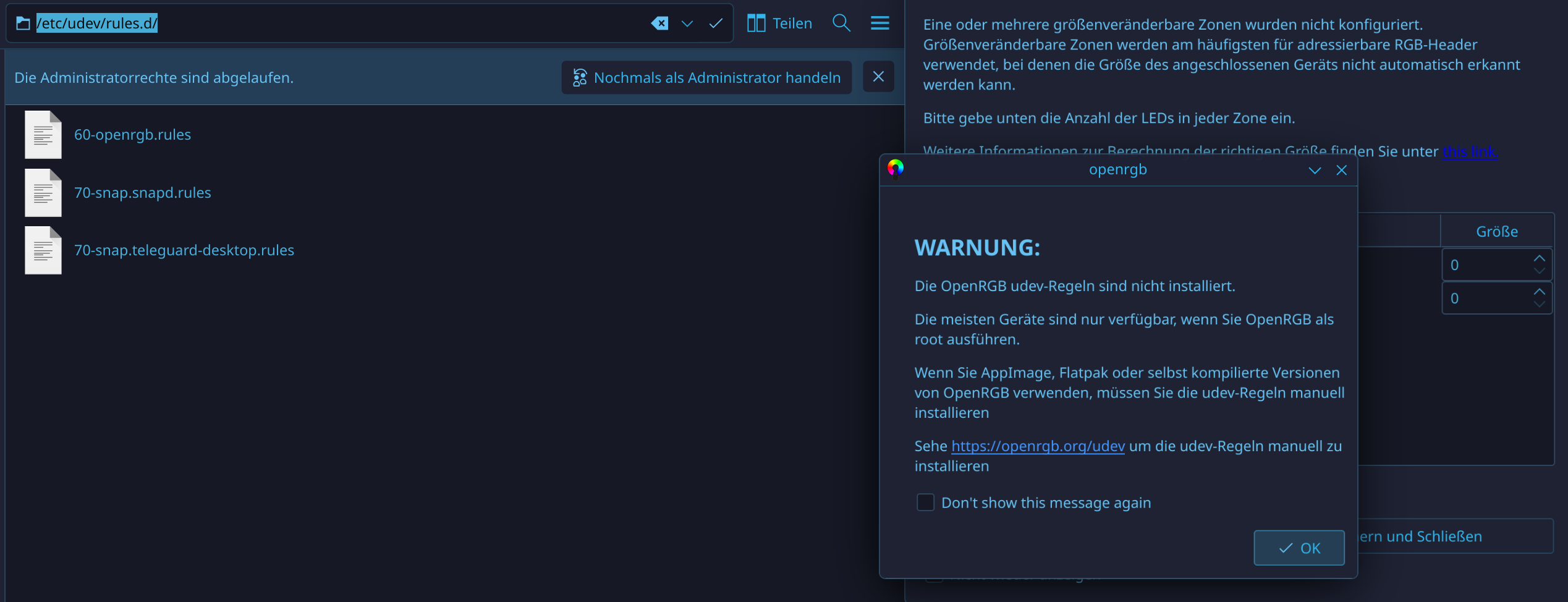
Task: Decrease the second zone size value
Action: pos(1539,305)
